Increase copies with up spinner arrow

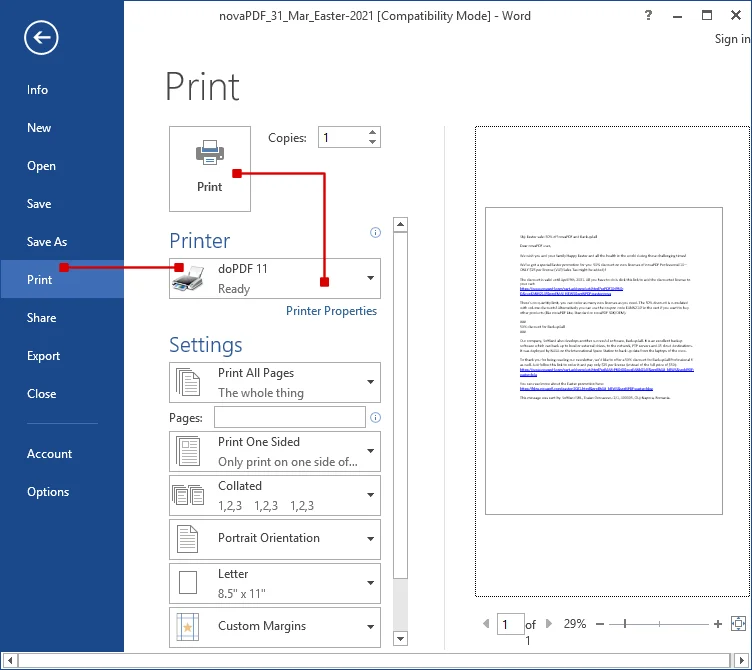[372, 132]
